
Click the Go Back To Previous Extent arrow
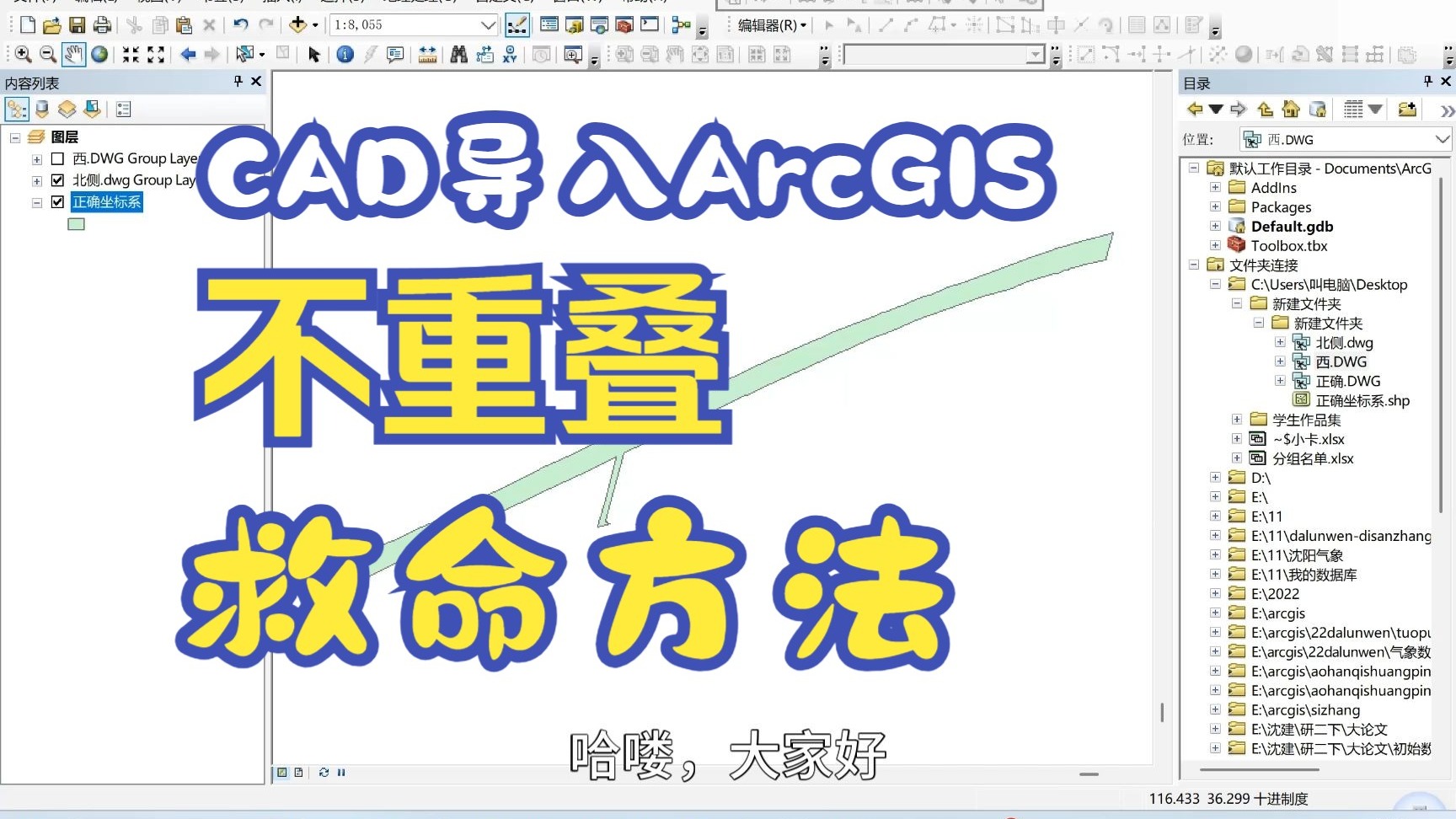[x=187, y=55]
